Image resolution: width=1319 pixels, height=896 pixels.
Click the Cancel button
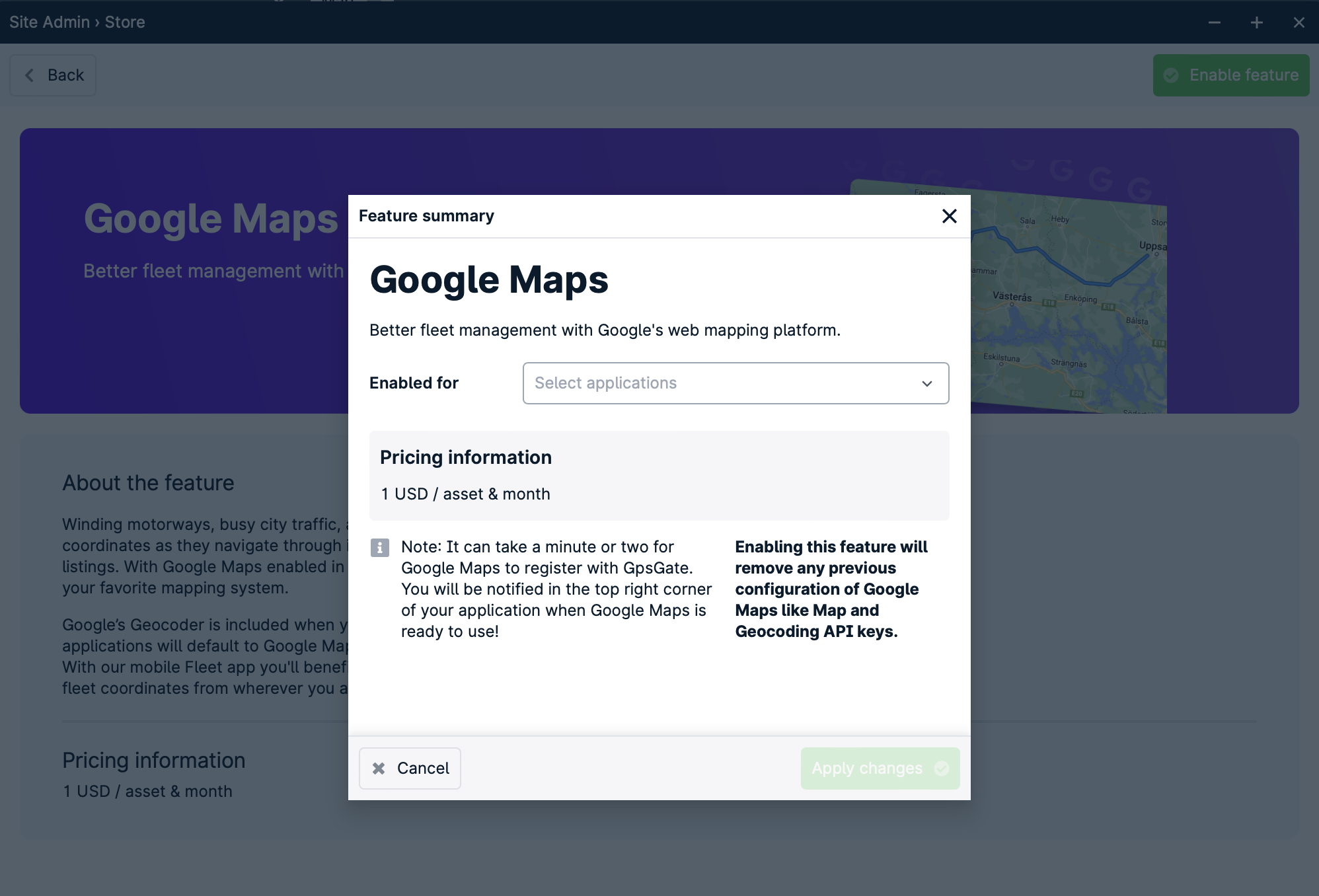coord(410,768)
